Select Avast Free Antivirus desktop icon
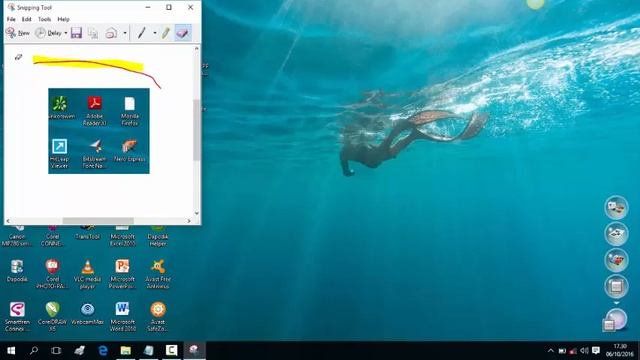 click(158, 274)
